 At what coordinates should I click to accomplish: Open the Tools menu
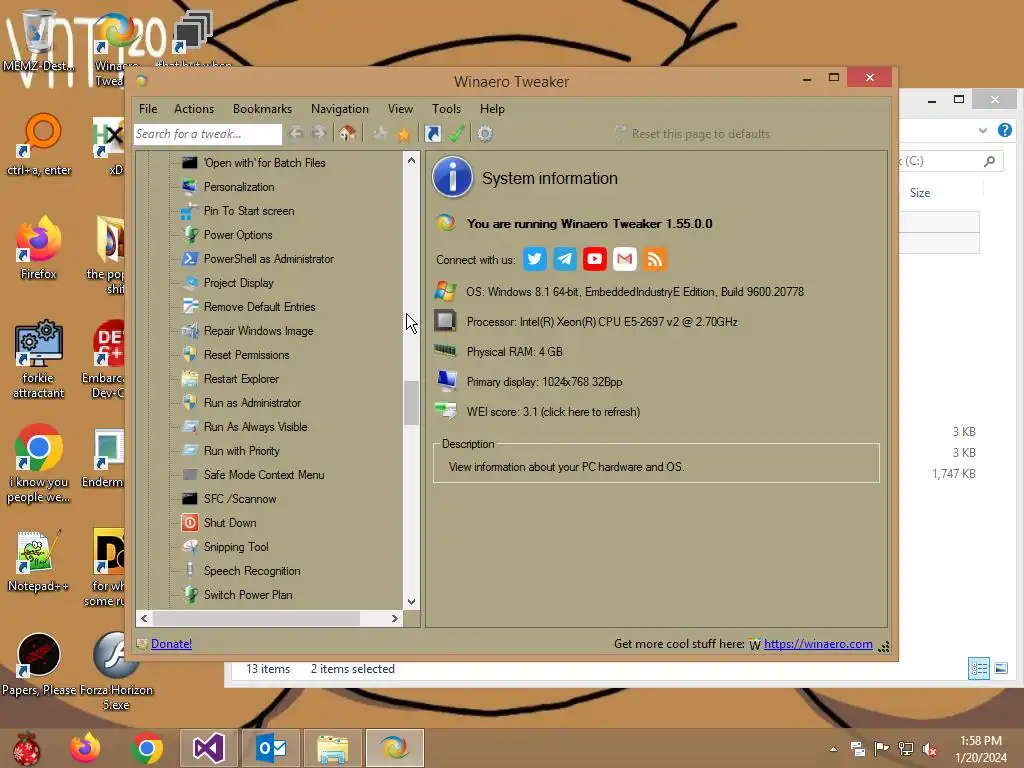point(447,109)
